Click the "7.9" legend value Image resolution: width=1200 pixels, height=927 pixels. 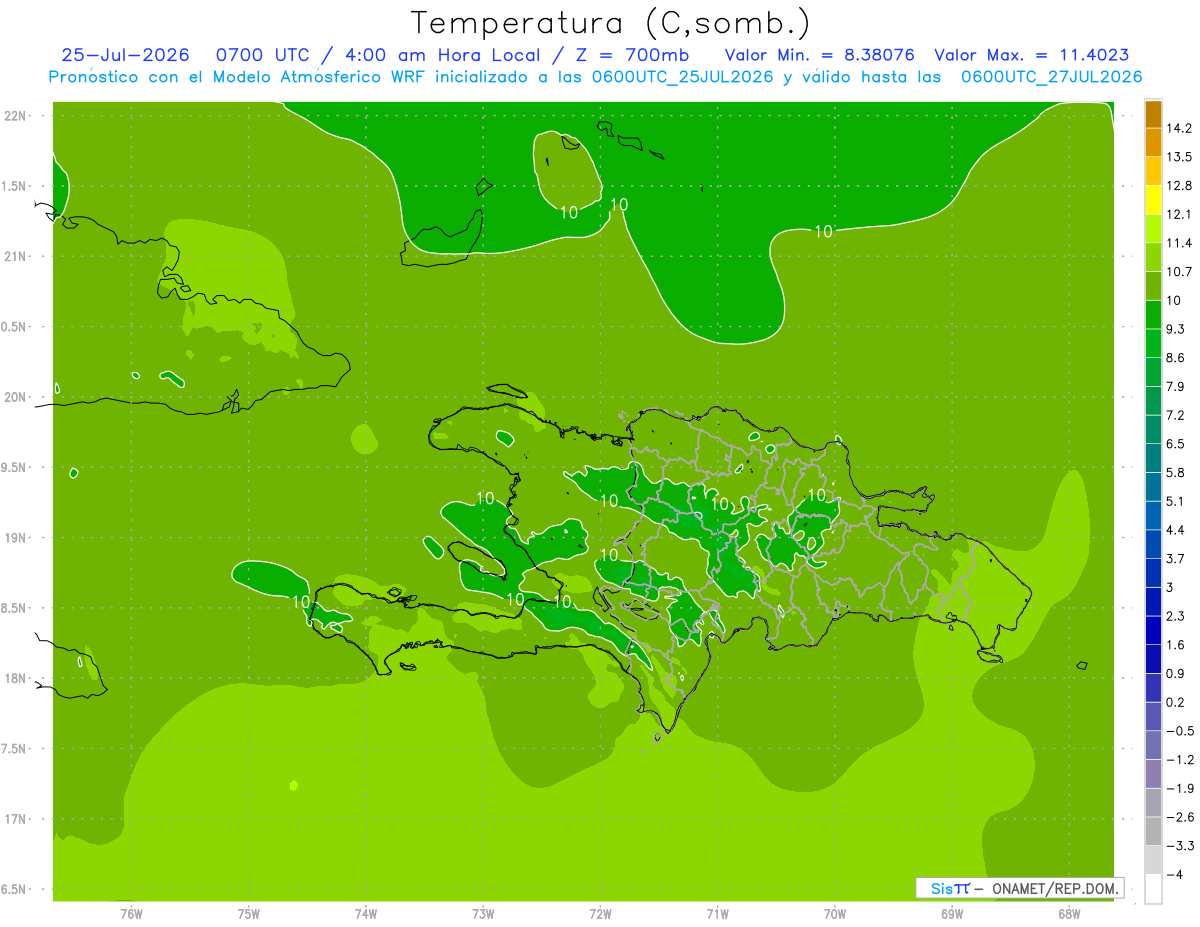tap(1175, 387)
